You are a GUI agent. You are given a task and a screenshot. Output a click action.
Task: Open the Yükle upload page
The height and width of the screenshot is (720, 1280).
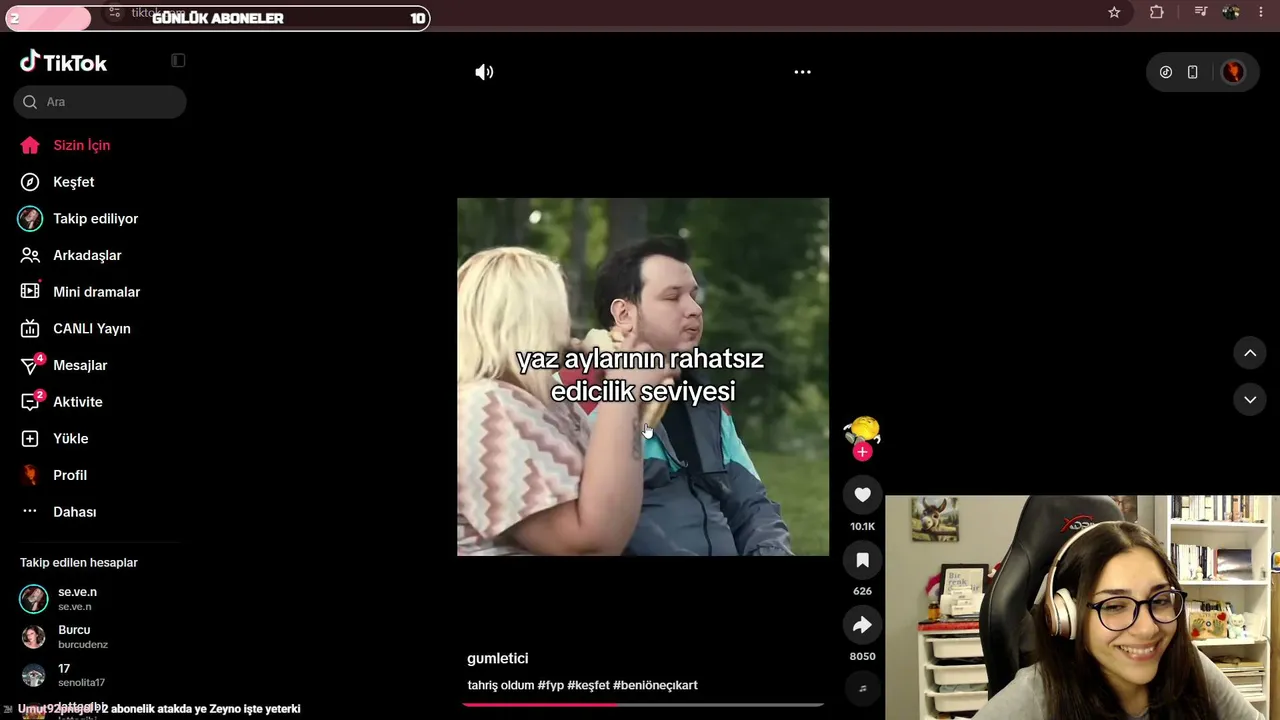click(70, 439)
